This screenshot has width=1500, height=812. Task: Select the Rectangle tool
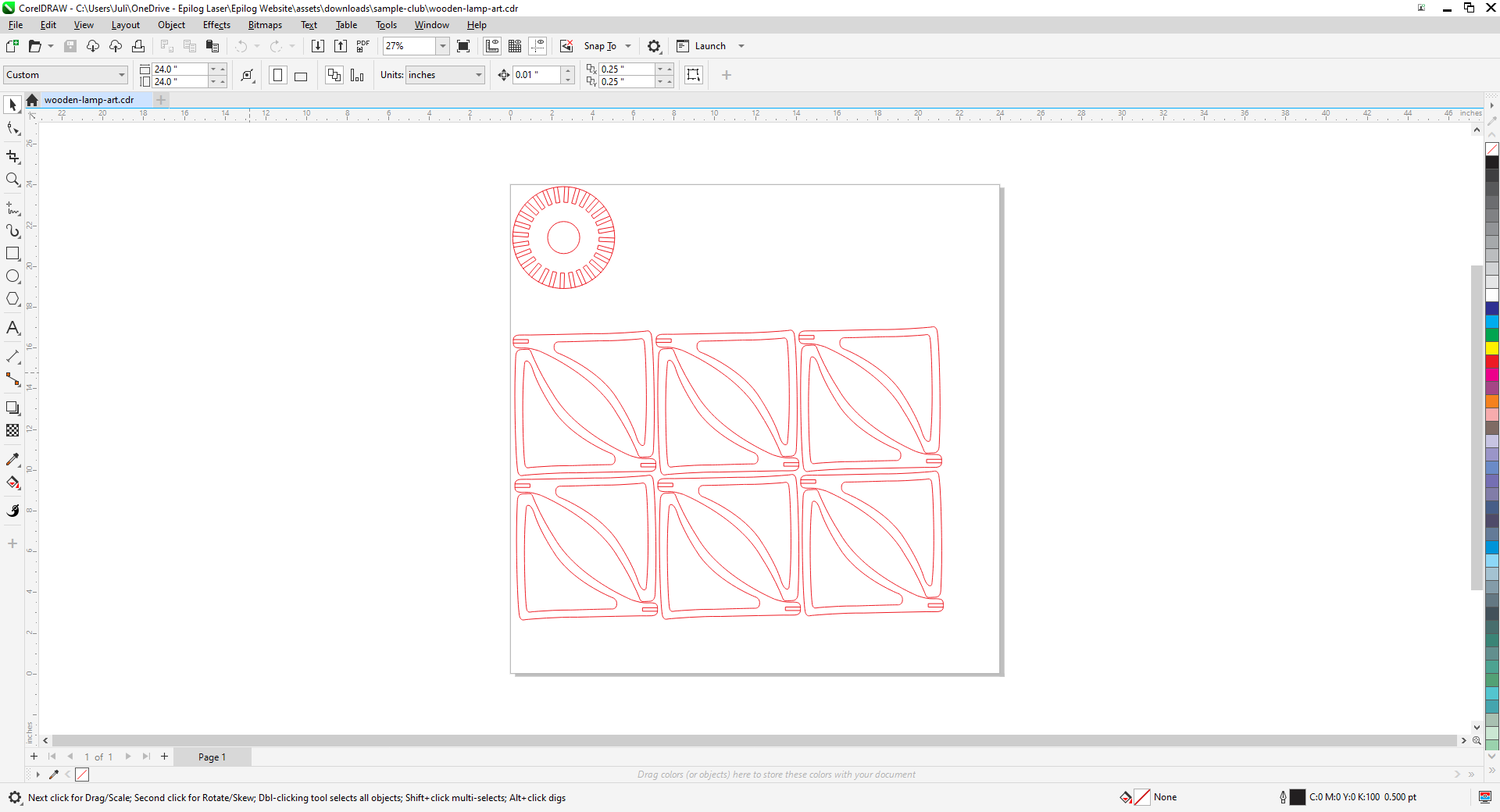click(12, 254)
